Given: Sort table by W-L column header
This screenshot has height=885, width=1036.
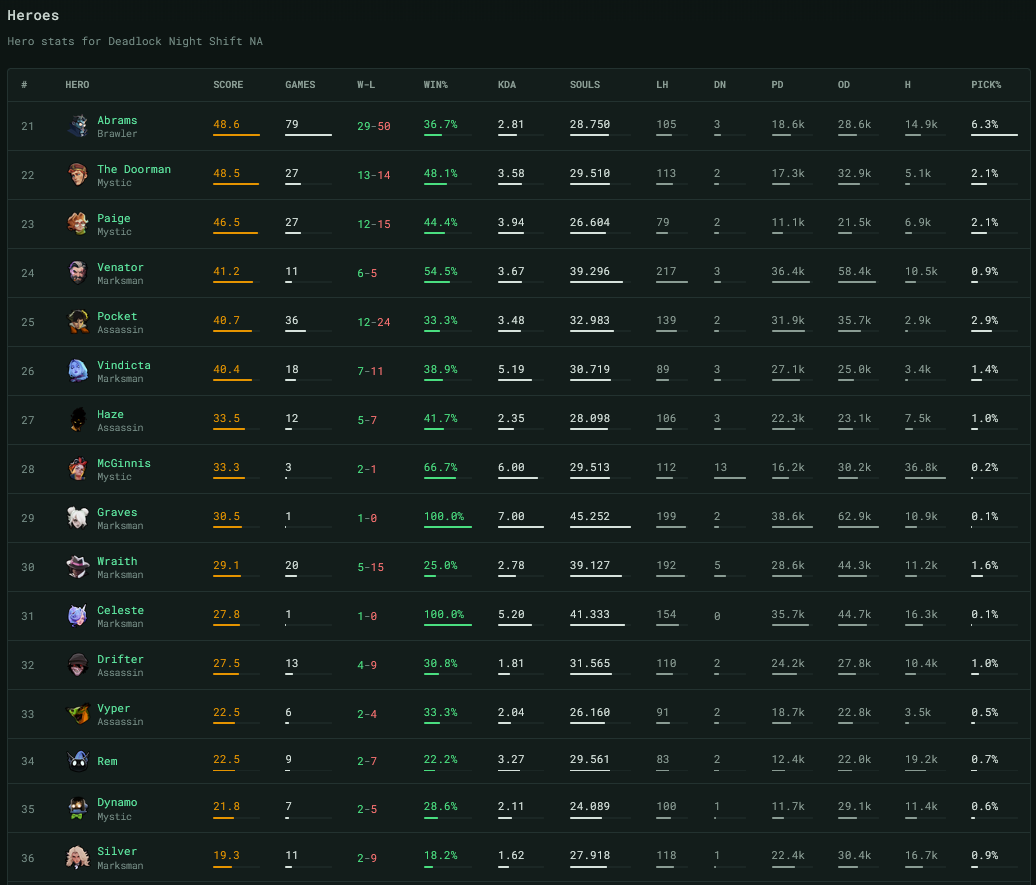Looking at the screenshot, I should coord(365,85).
